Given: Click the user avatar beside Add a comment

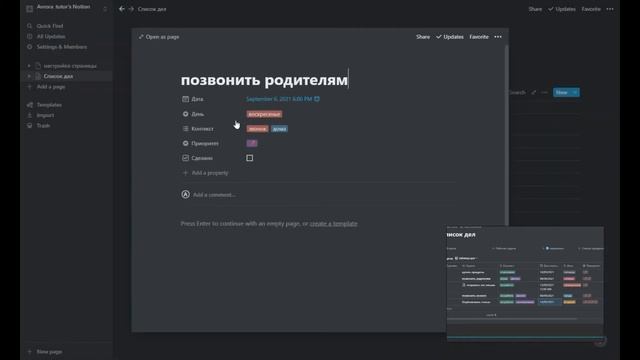Looking at the screenshot, I should [185, 194].
